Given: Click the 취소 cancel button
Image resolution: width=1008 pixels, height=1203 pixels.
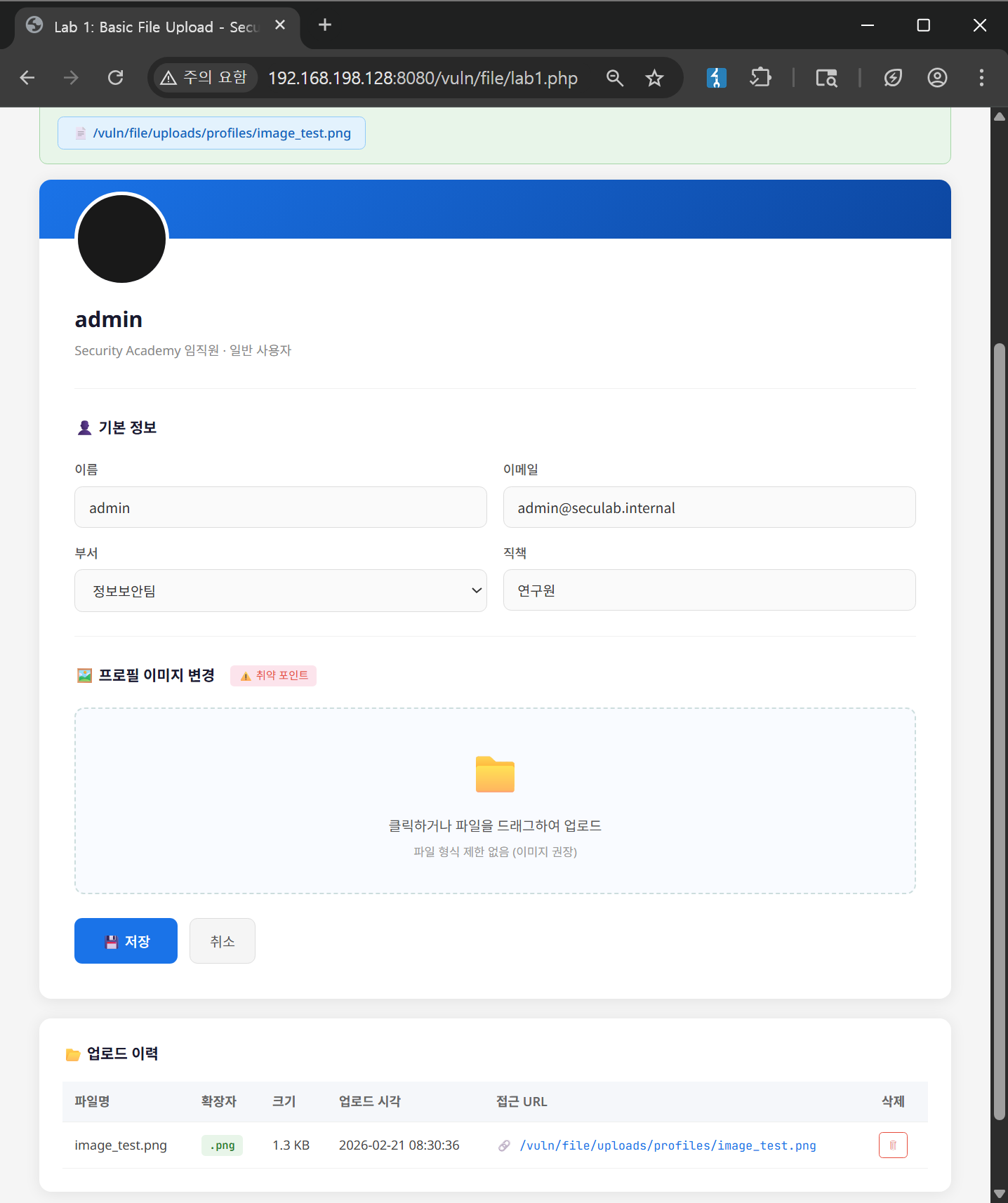Looking at the screenshot, I should coord(222,941).
